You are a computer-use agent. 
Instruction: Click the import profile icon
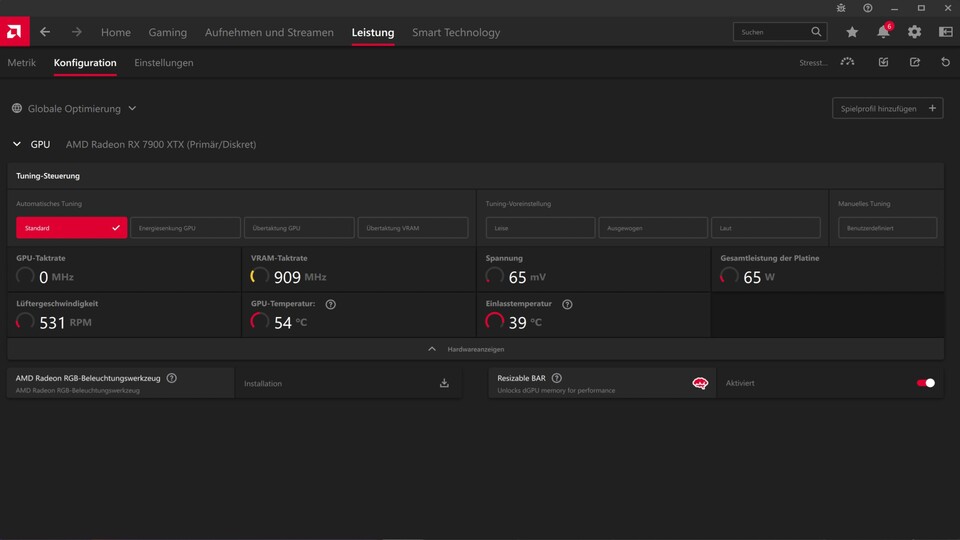883,62
